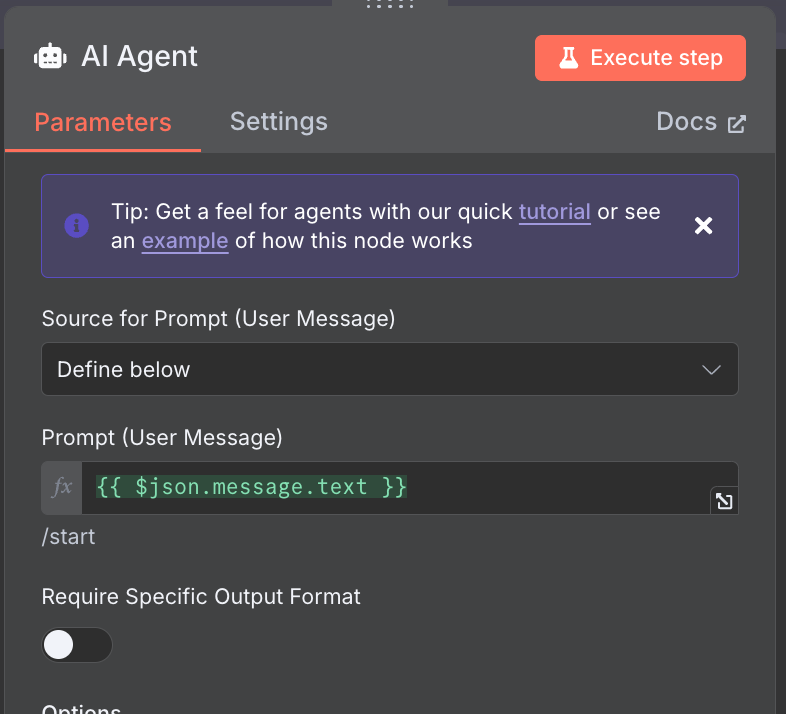Click the AI Agent robot icon
Screen dimensions: 786x714
click(x=51, y=57)
